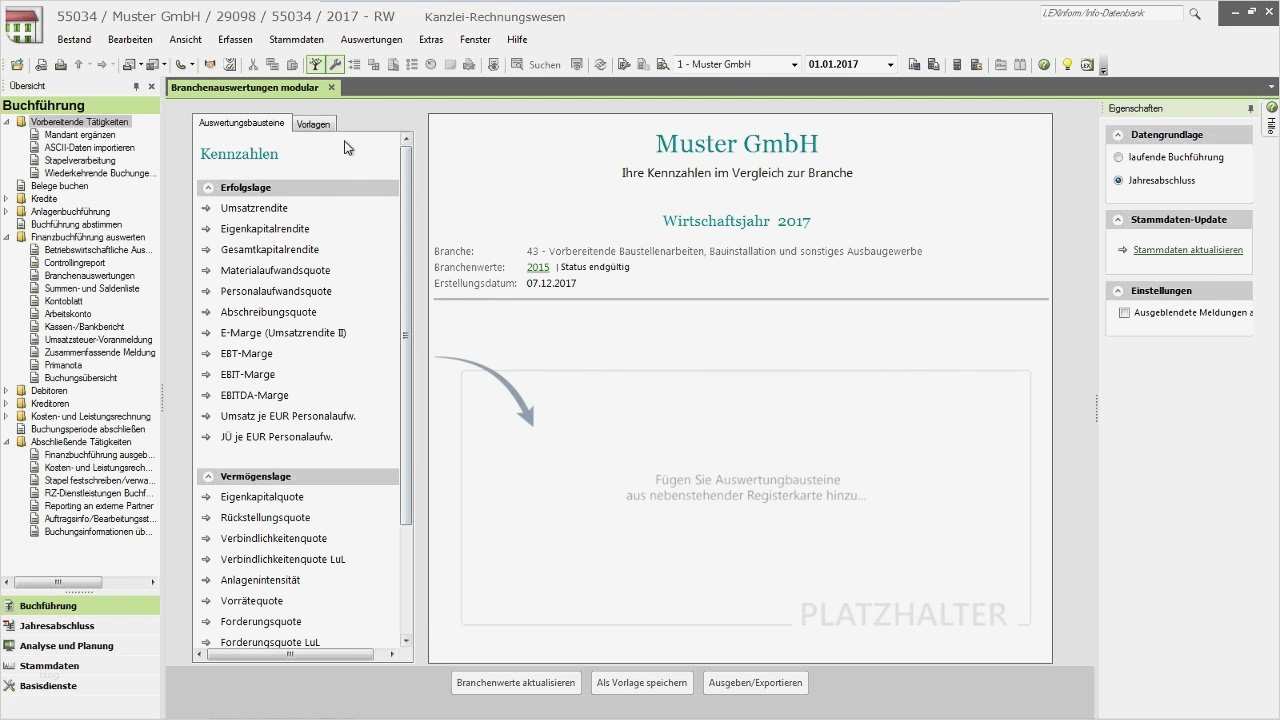This screenshot has height=720, width=1280.
Task: Select the telephone dial toolbar icon
Action: [x=181, y=65]
